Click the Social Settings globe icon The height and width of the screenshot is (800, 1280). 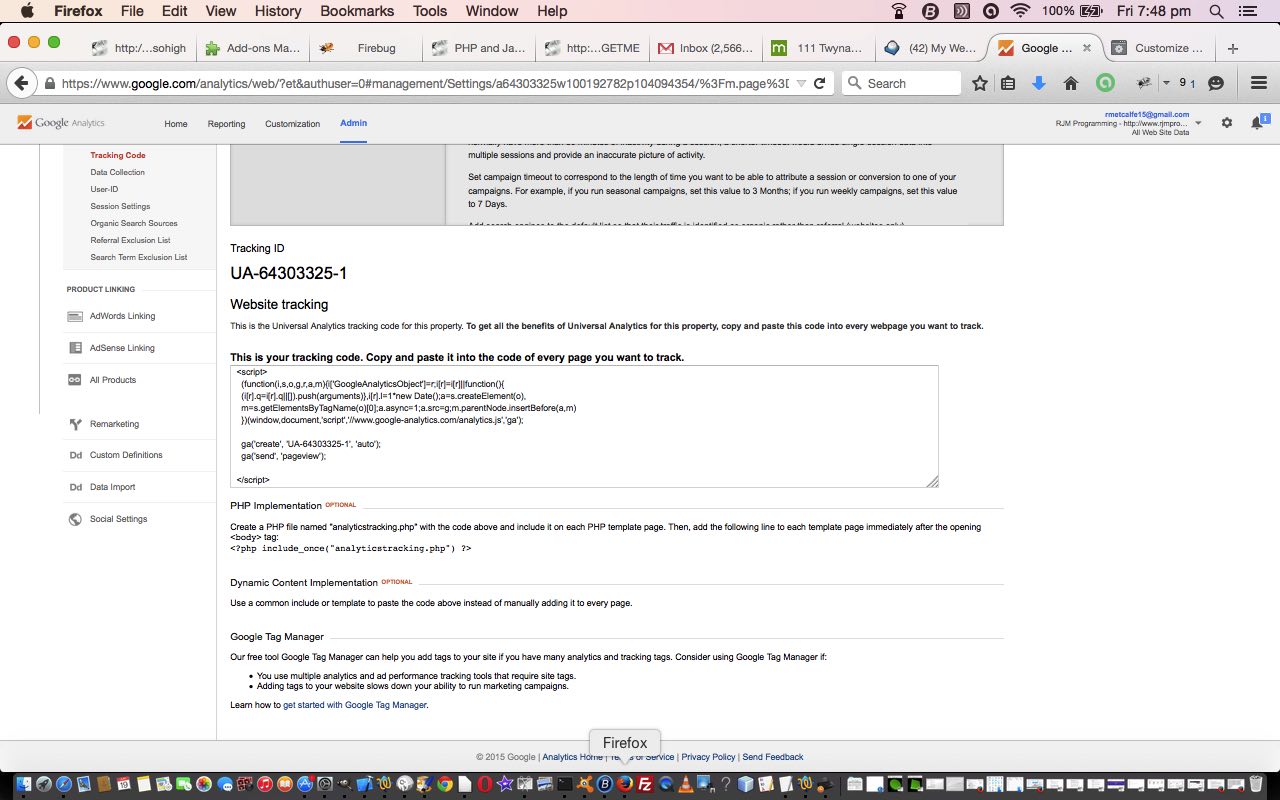[x=75, y=519]
